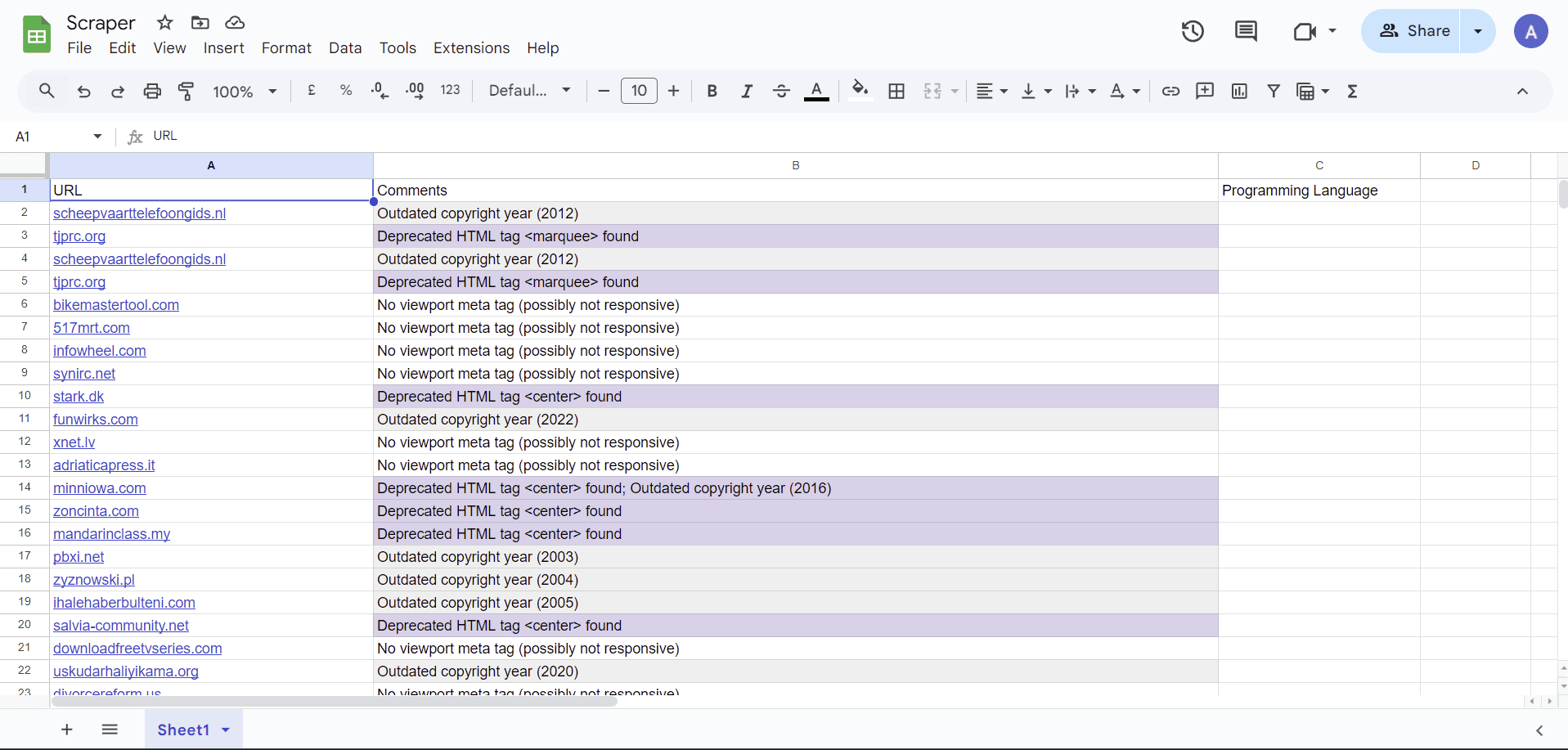Open the Extensions menu
The width and height of the screenshot is (1568, 750).
(471, 48)
